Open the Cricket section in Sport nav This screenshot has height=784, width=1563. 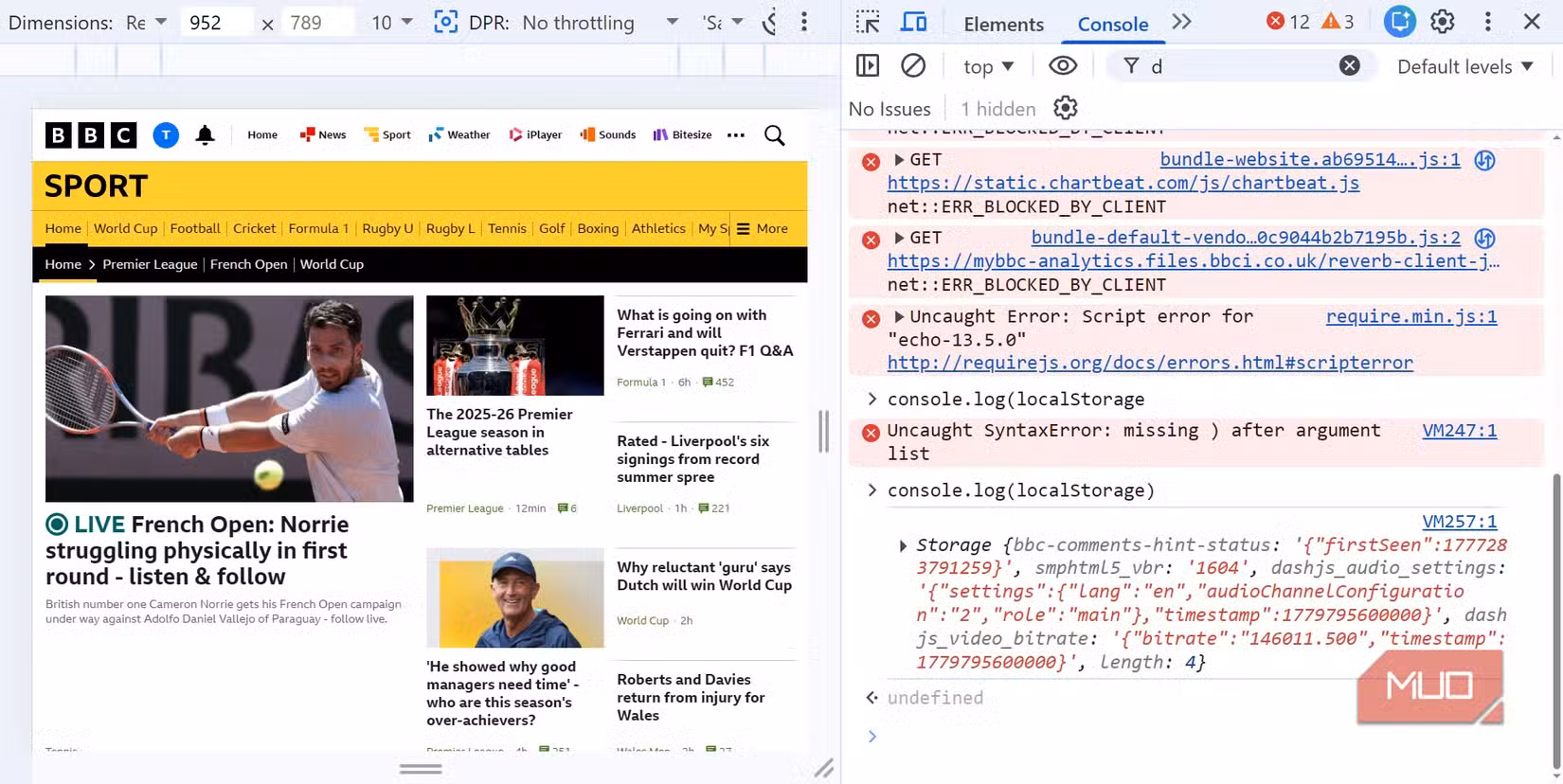[x=254, y=228]
